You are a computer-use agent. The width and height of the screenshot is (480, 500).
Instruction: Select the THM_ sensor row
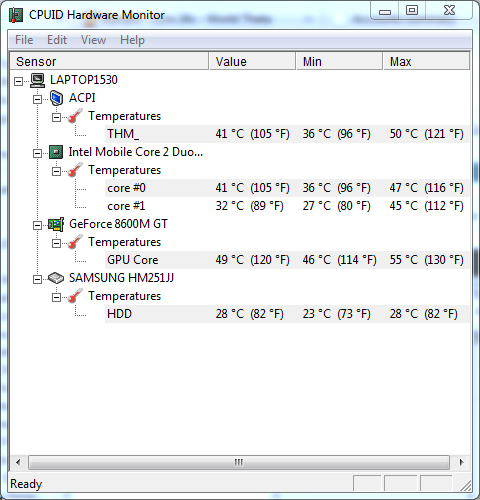pyautogui.click(x=287, y=134)
